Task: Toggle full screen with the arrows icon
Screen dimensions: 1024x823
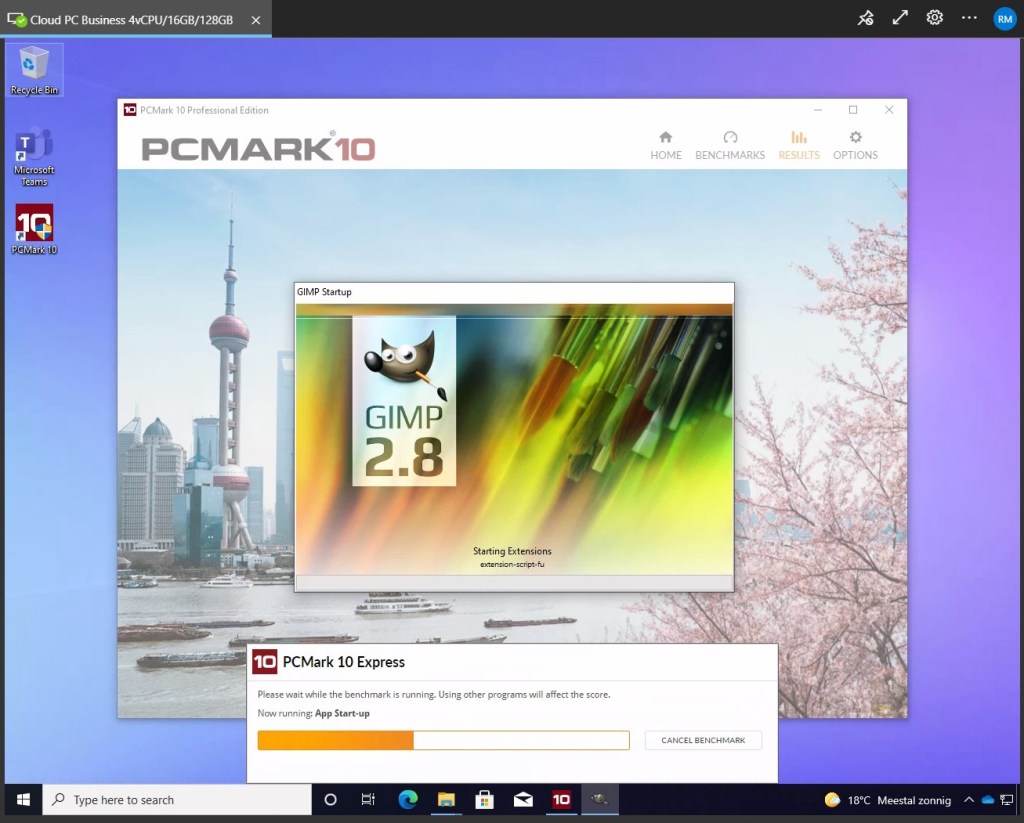Action: [900, 18]
